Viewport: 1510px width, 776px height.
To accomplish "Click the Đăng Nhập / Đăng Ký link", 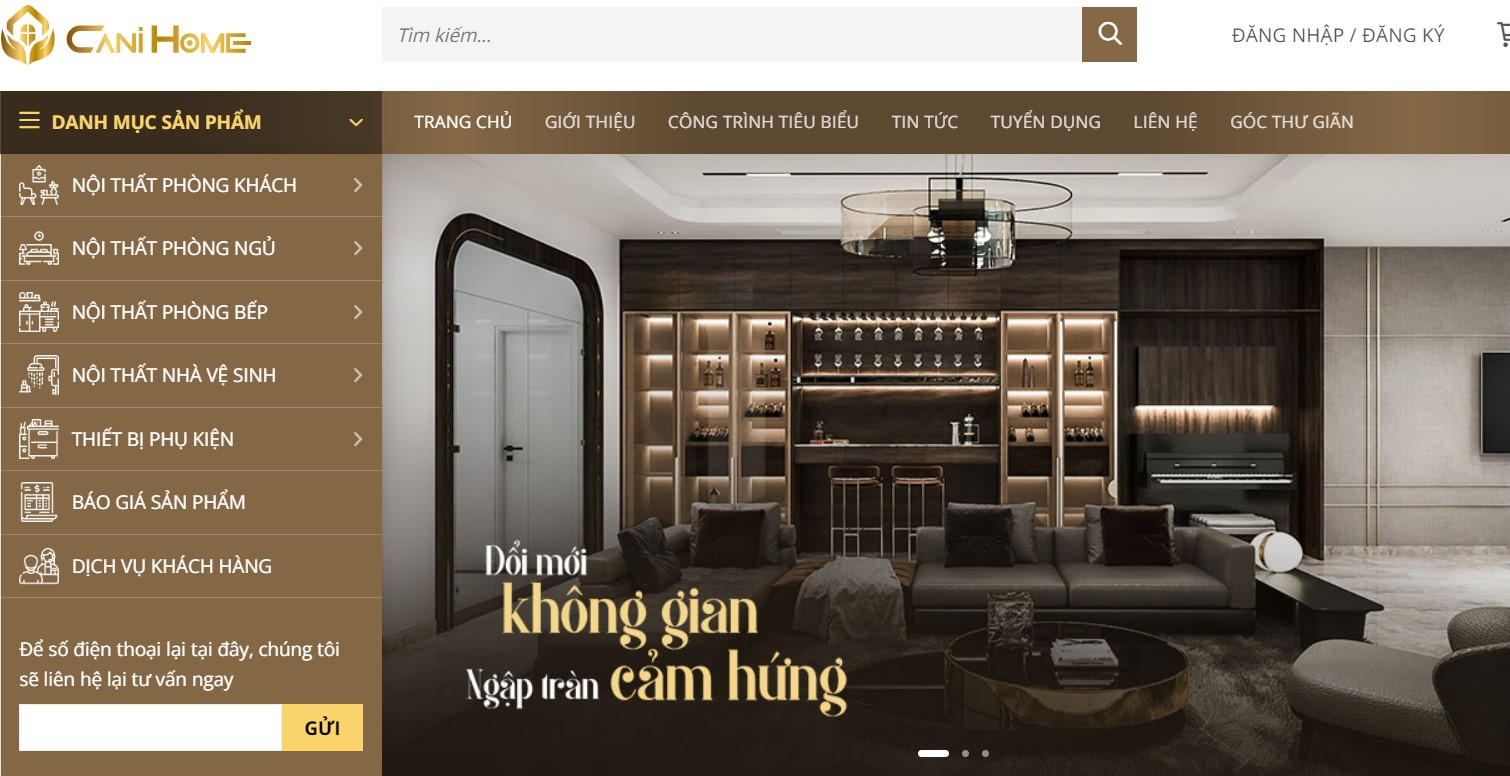I will (x=1338, y=35).
